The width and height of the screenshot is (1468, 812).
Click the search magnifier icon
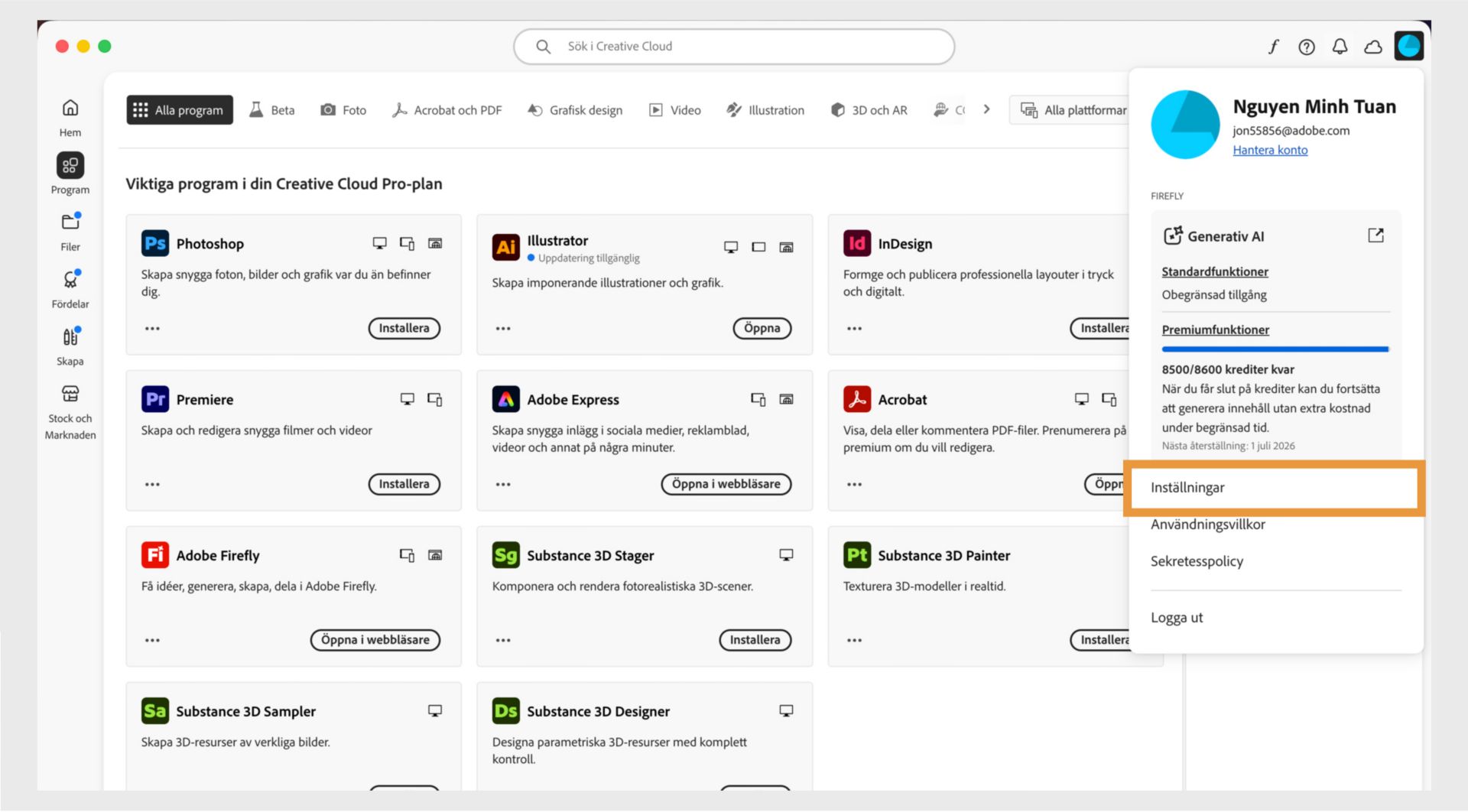pyautogui.click(x=543, y=47)
